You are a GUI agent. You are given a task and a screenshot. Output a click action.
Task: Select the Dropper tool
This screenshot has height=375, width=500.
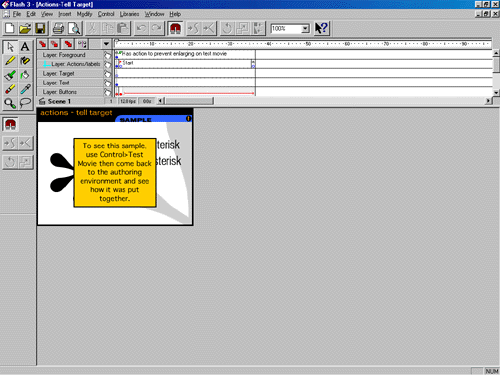tap(25, 89)
